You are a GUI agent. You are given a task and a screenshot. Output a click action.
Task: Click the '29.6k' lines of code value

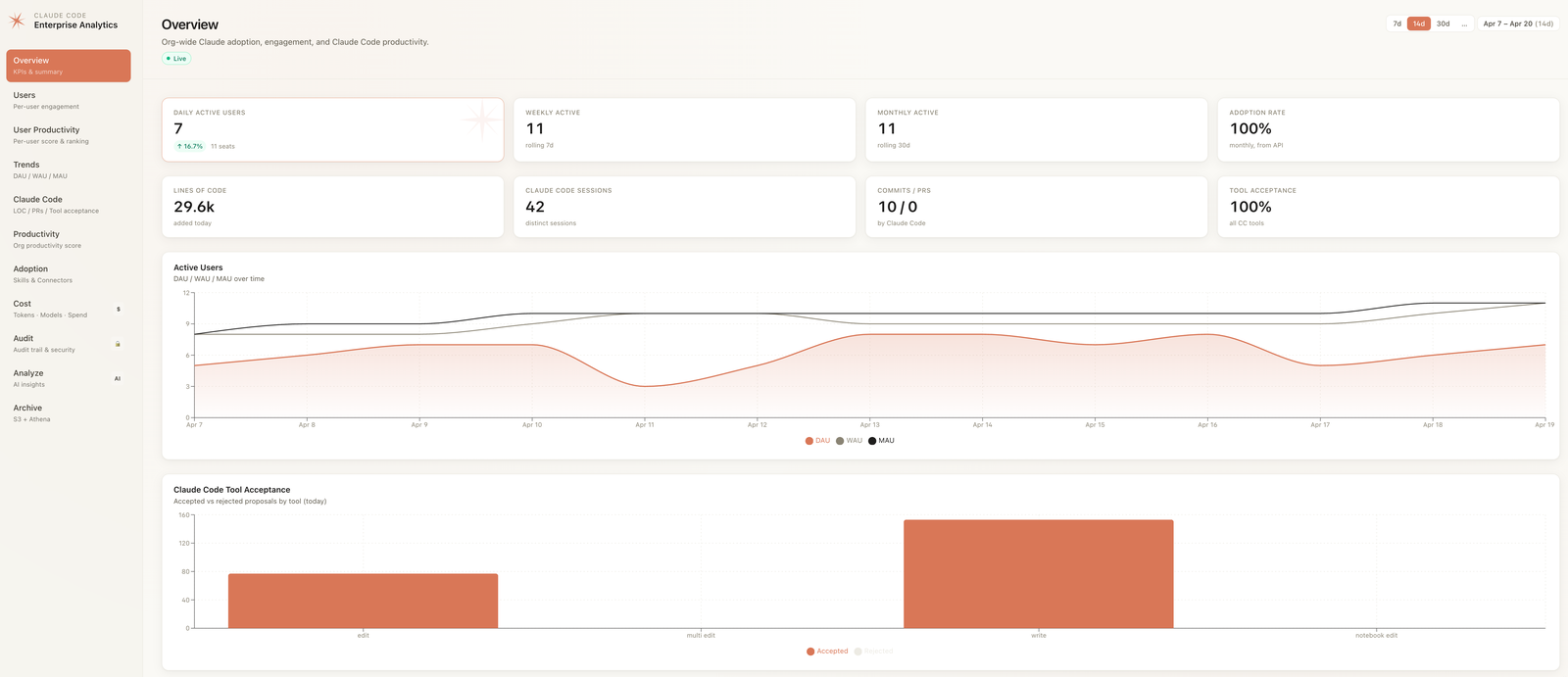coord(194,207)
